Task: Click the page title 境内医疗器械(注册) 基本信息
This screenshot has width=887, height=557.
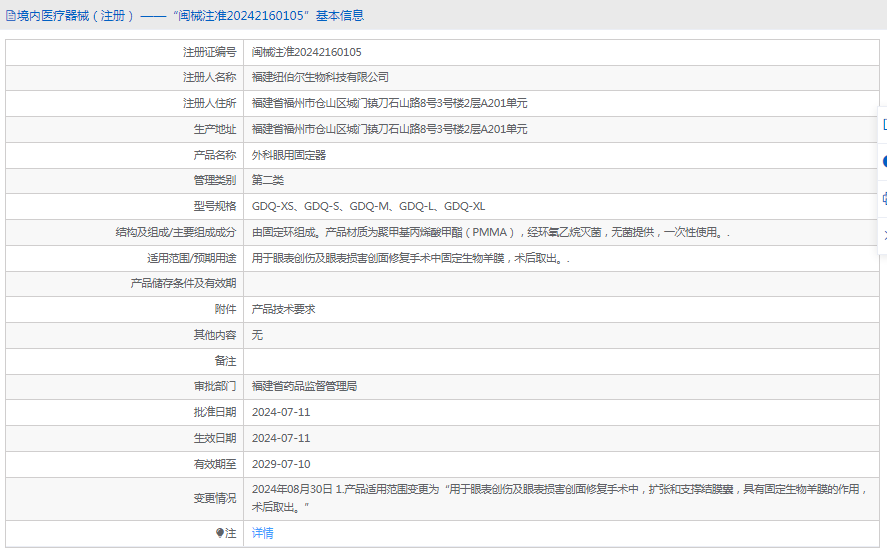Action: 190,16
